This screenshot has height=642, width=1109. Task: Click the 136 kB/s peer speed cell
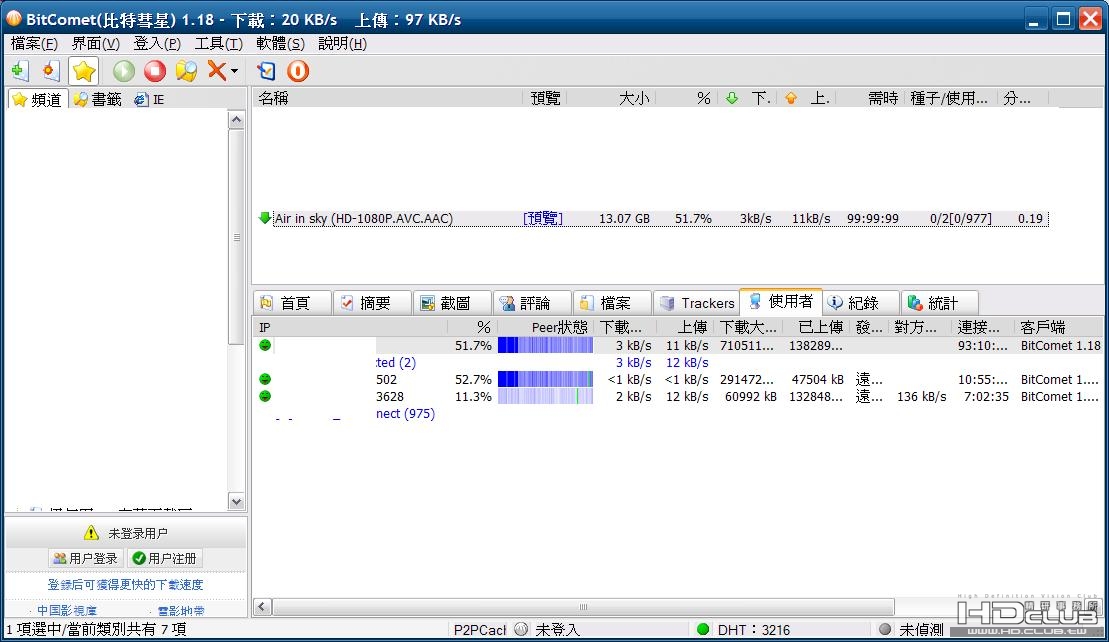pyautogui.click(x=921, y=397)
